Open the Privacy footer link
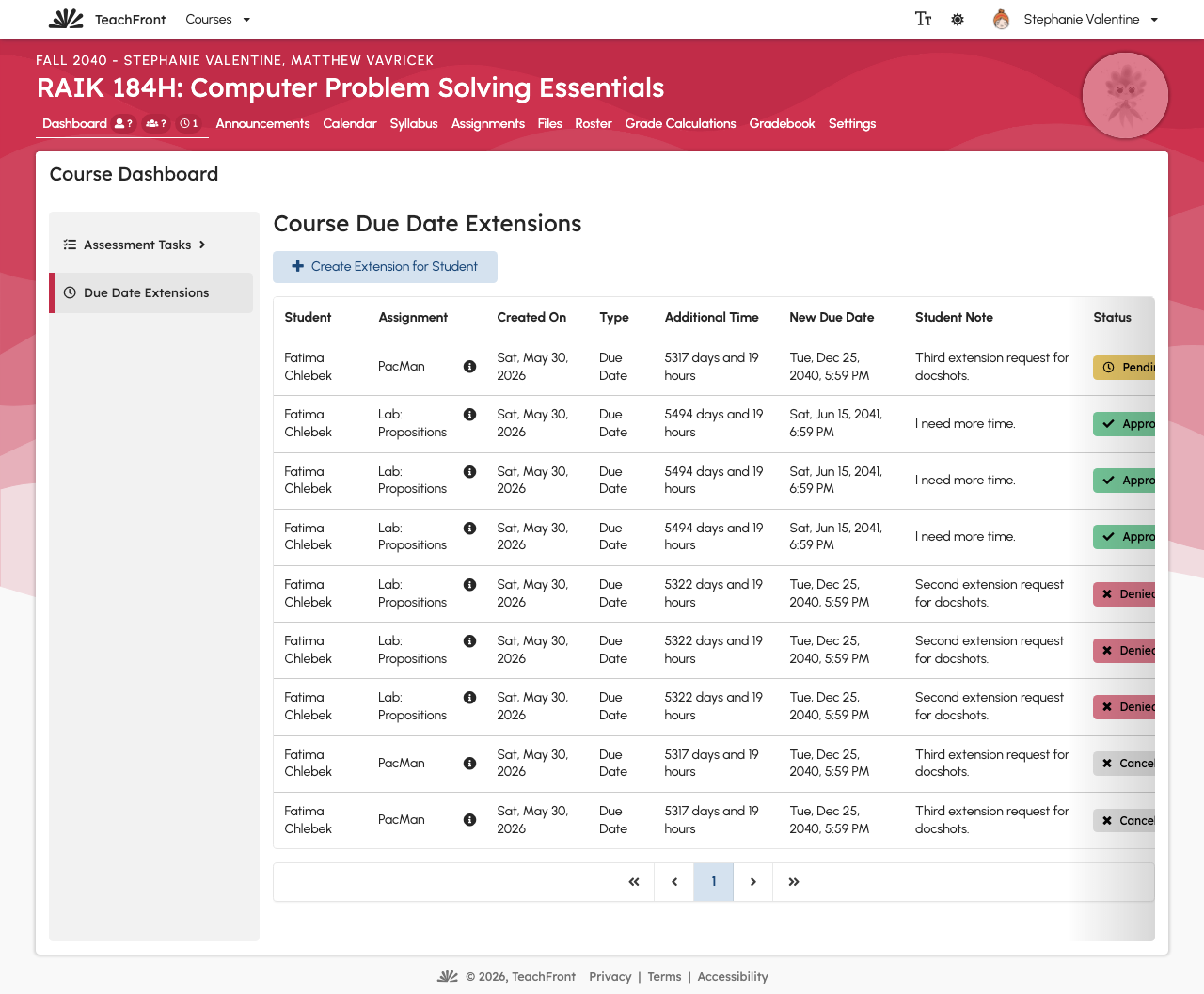This screenshot has height=994, width=1204. tap(610, 977)
